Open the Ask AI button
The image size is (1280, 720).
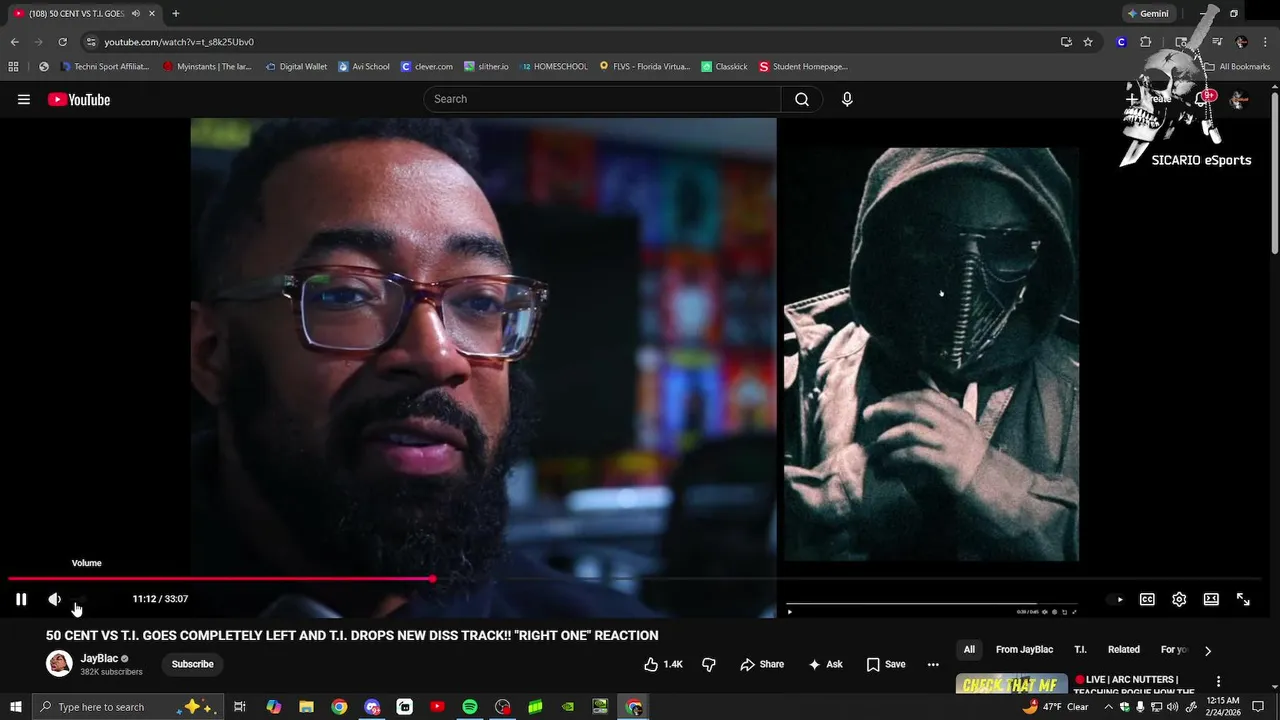point(826,664)
